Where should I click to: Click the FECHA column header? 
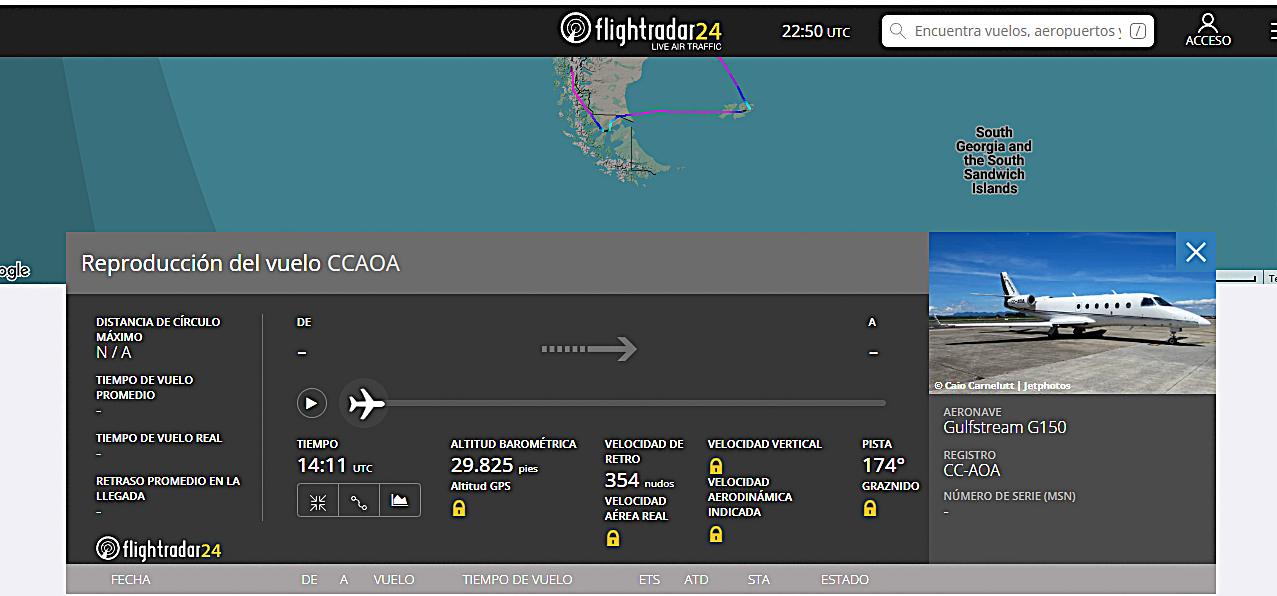tap(131, 579)
